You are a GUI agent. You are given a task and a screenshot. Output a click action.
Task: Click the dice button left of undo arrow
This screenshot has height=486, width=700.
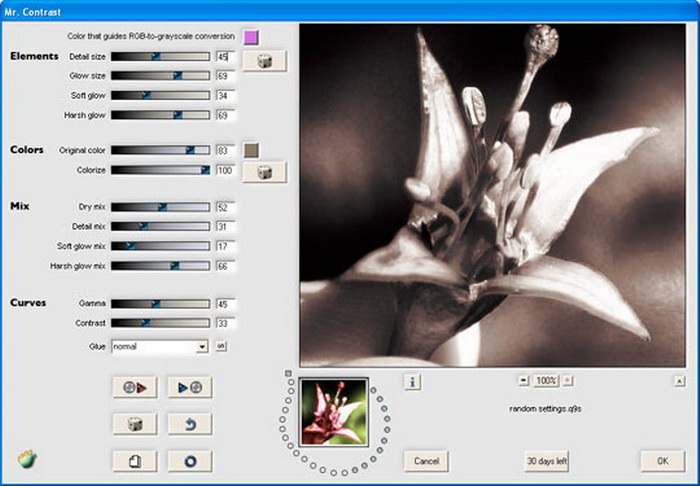pos(135,424)
